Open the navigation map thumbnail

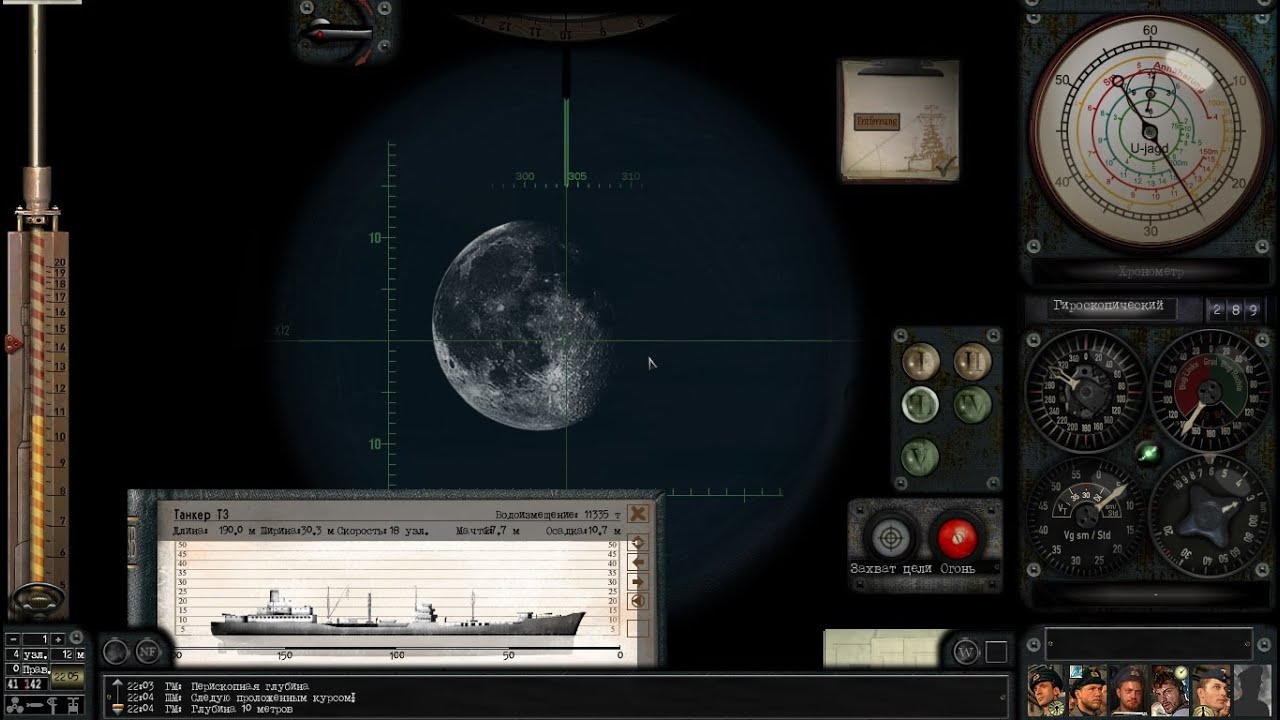pyautogui.click(x=882, y=648)
